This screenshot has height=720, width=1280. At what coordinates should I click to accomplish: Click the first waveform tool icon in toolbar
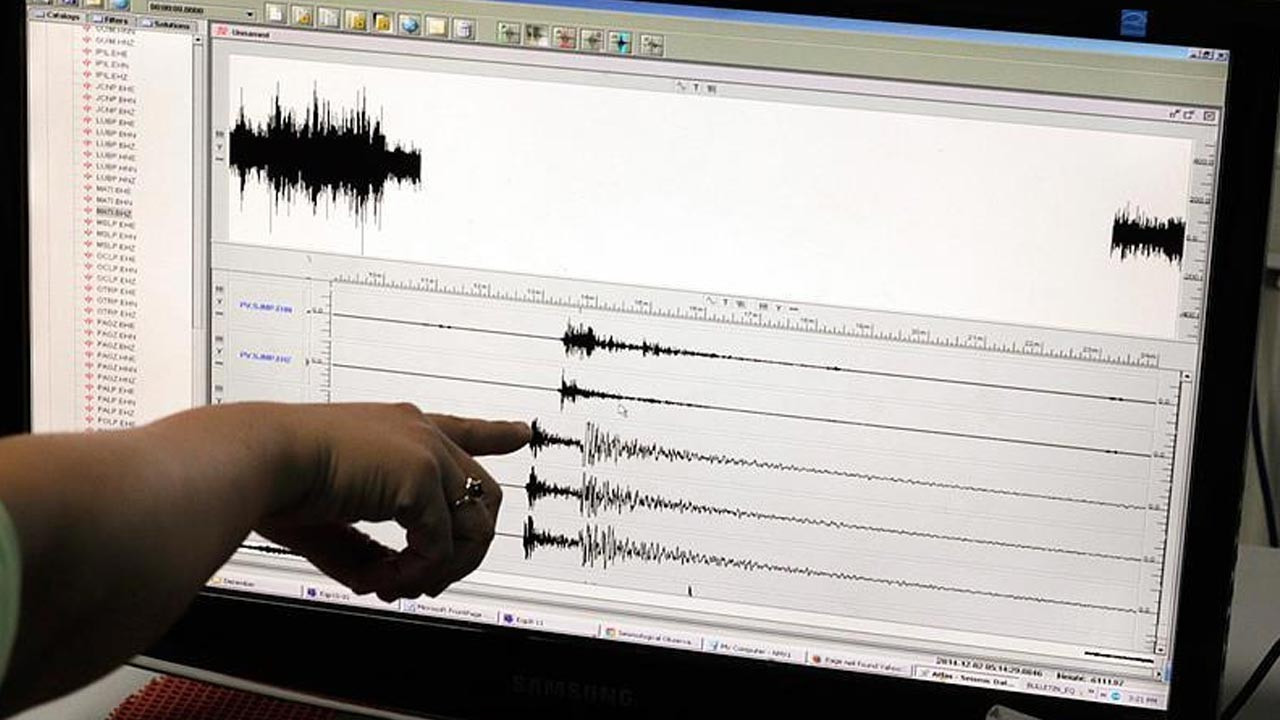509,33
